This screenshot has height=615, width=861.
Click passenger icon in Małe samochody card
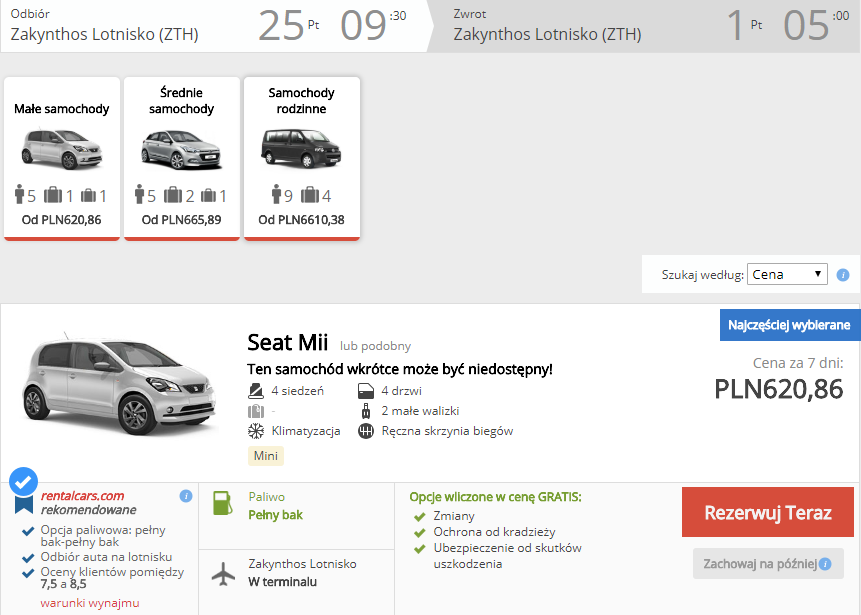[20, 194]
